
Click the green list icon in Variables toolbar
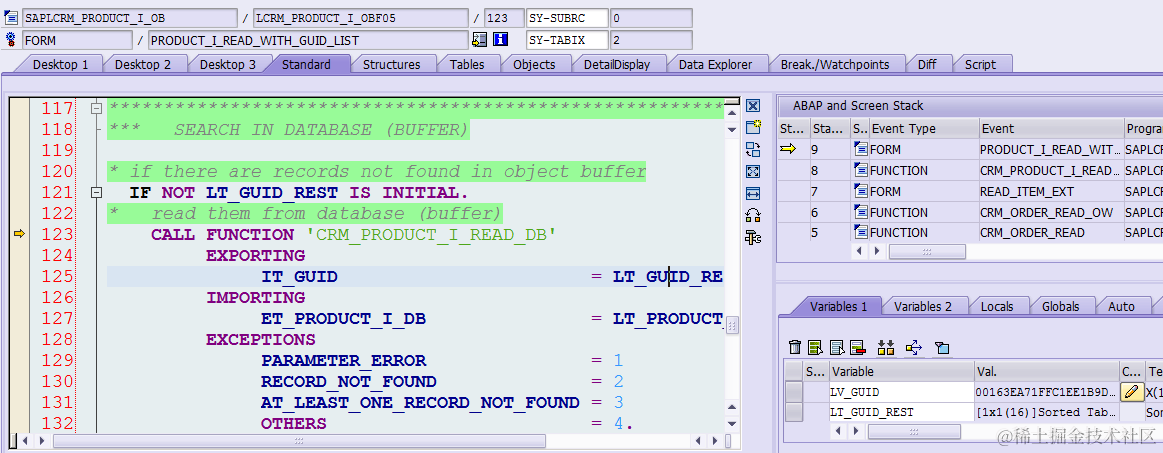[816, 347]
